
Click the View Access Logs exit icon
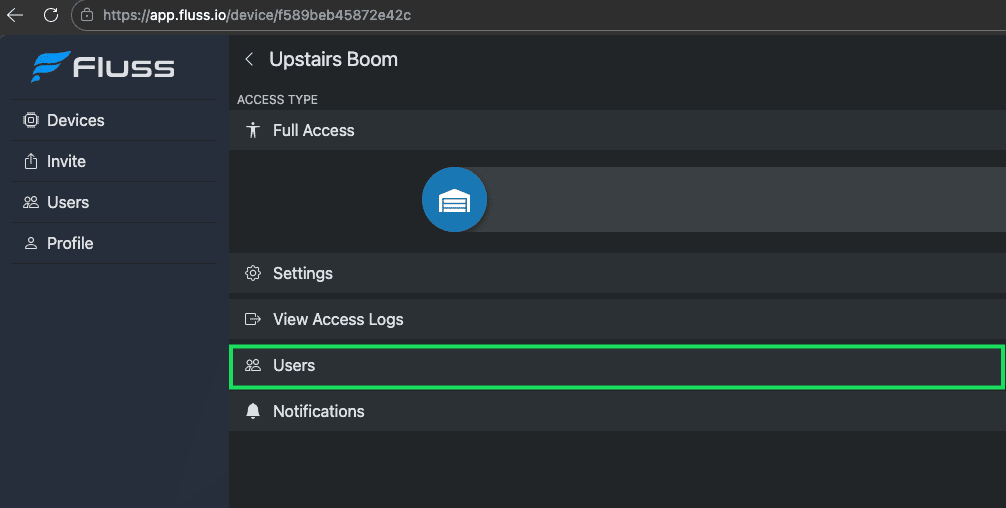[253, 319]
